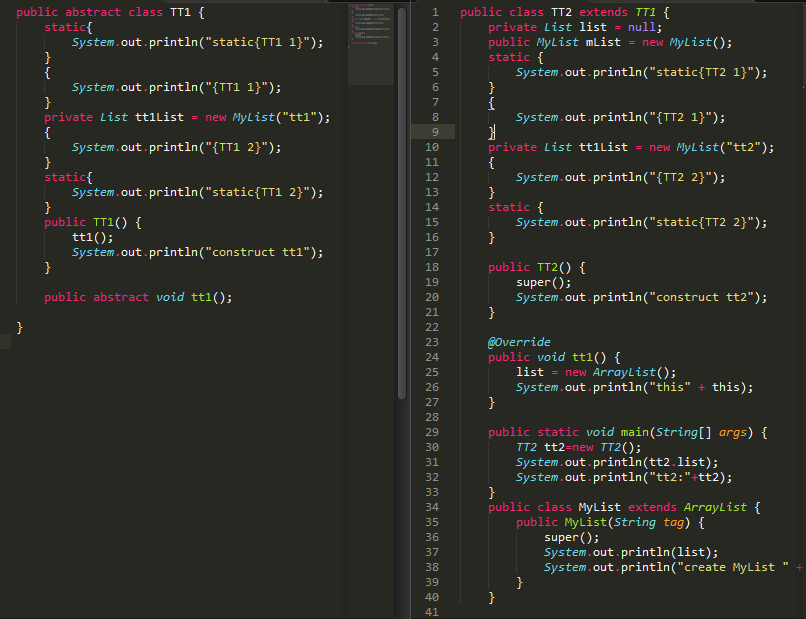The width and height of the screenshot is (806, 619).
Task: Click "TT2 tt2=new TT2();" on line 30
Action: point(579,447)
